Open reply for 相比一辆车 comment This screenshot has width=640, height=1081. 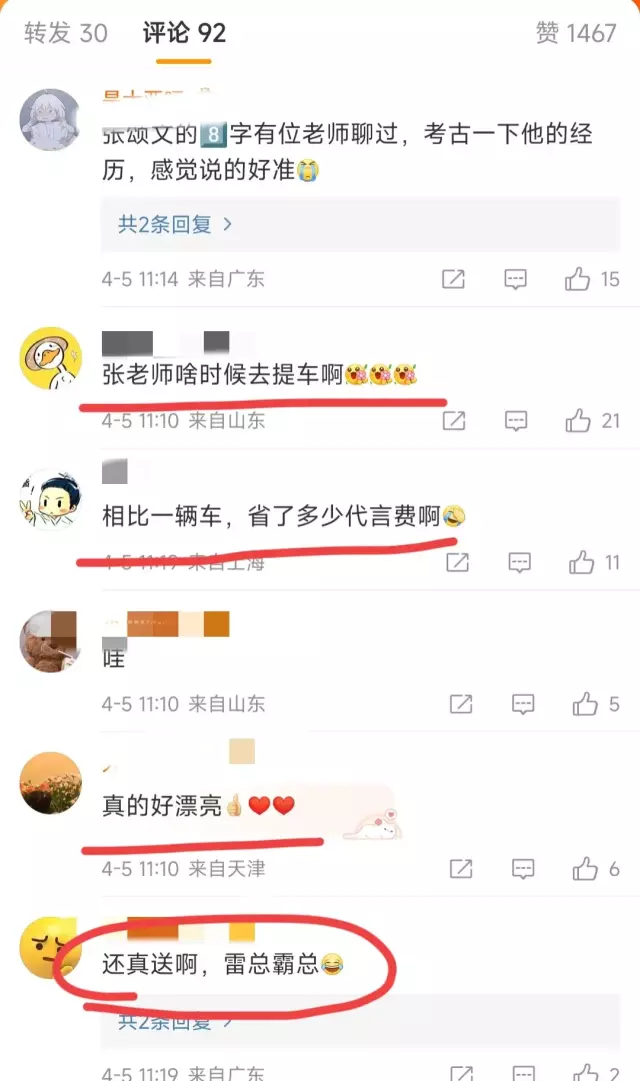pos(519,563)
